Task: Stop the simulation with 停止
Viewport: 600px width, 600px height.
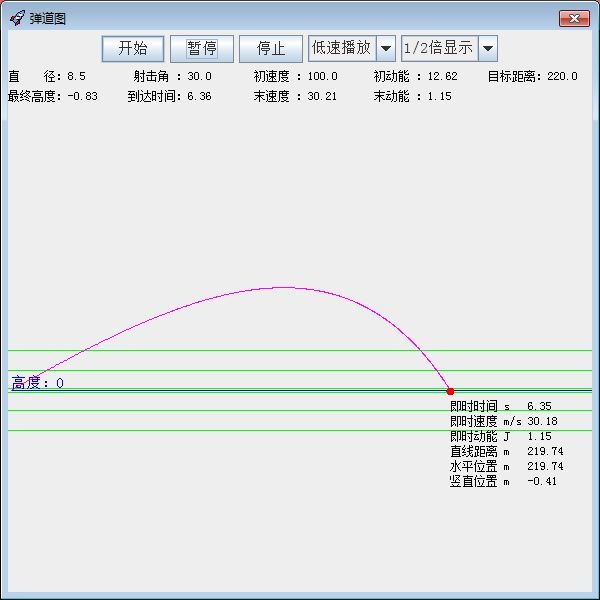Action: point(271,49)
